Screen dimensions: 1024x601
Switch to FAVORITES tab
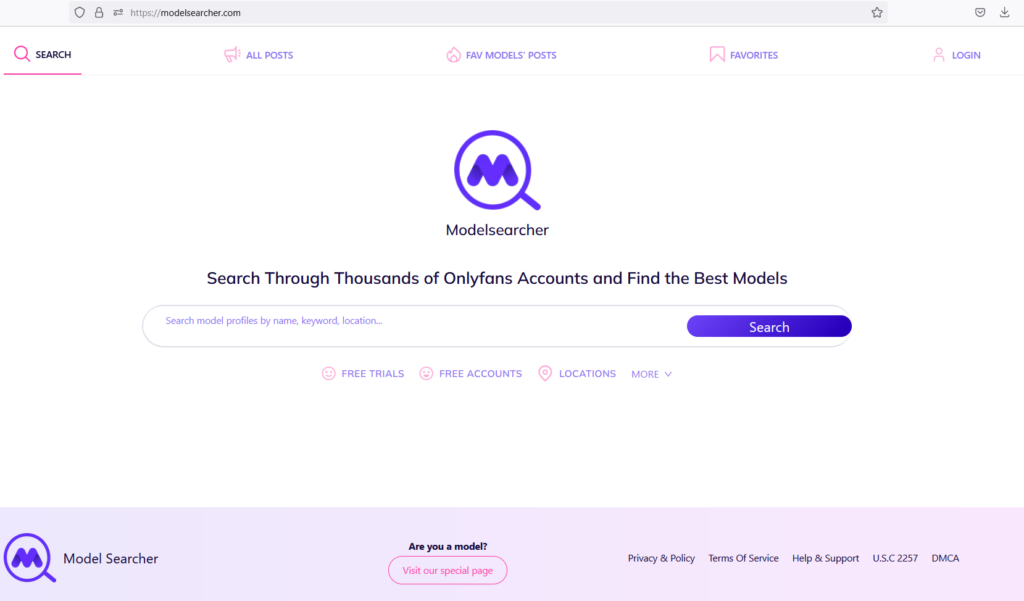coord(744,55)
